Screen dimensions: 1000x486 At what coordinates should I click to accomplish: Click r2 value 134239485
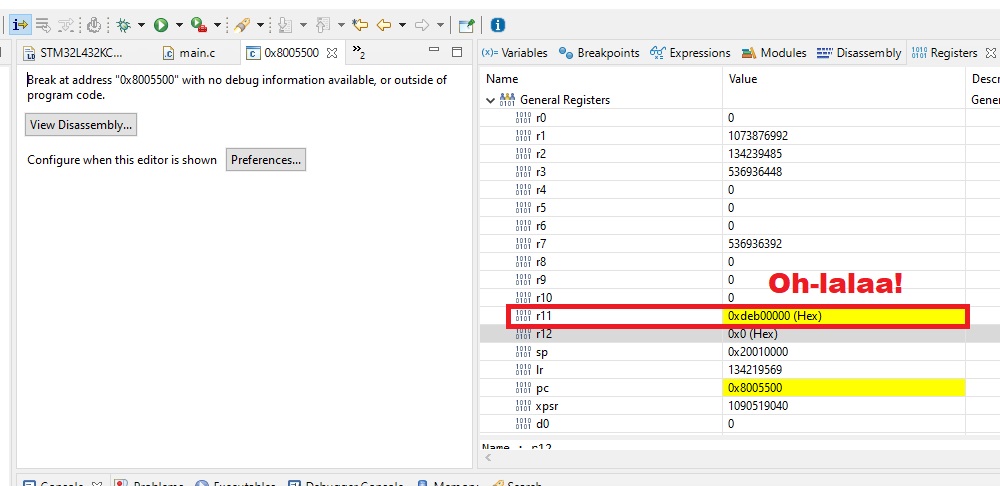coord(754,154)
